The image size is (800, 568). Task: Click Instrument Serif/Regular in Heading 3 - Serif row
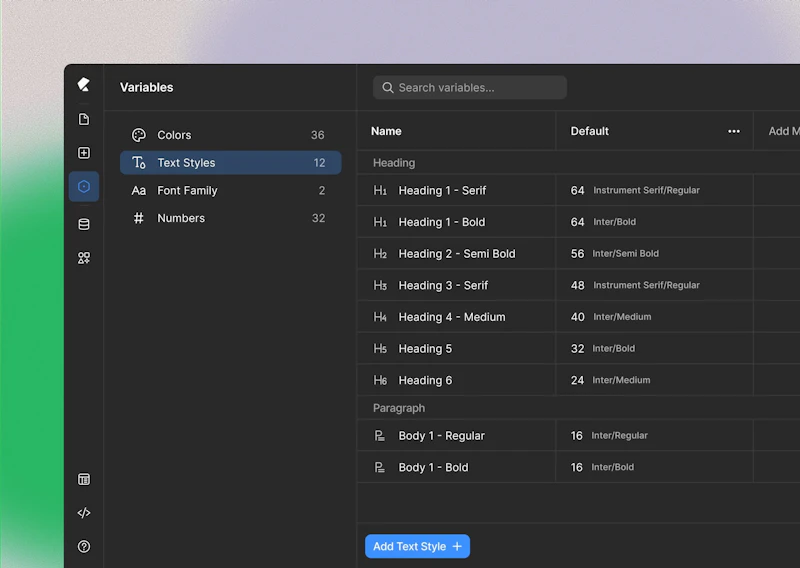point(646,285)
